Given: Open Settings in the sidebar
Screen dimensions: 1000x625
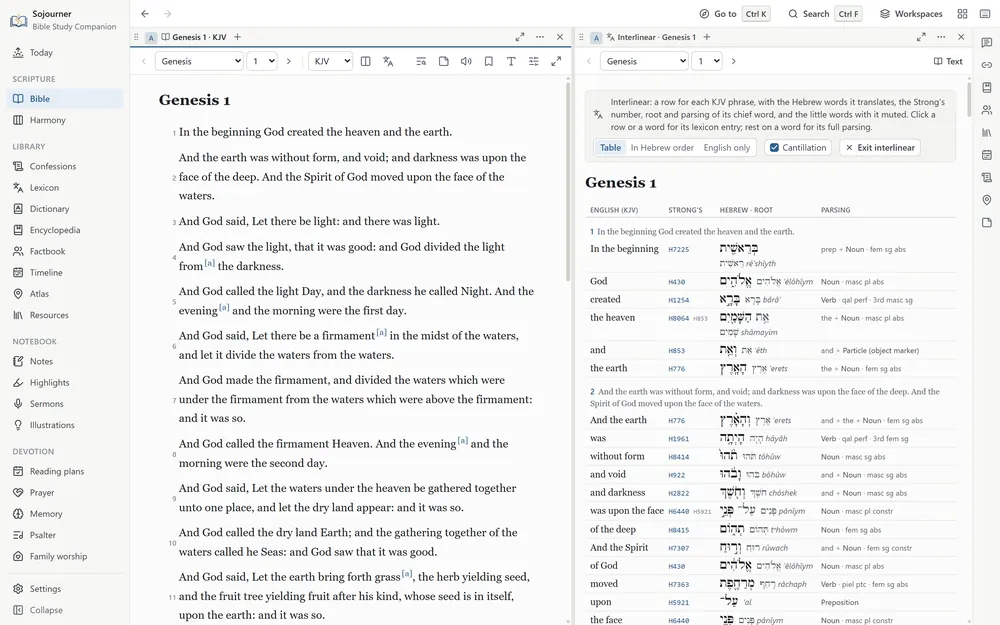Looking at the screenshot, I should [x=64, y=589].
